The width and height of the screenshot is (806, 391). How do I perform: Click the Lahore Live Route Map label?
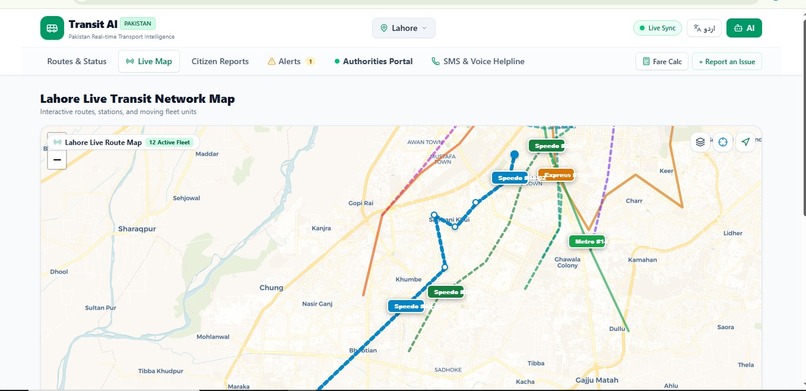(x=103, y=142)
